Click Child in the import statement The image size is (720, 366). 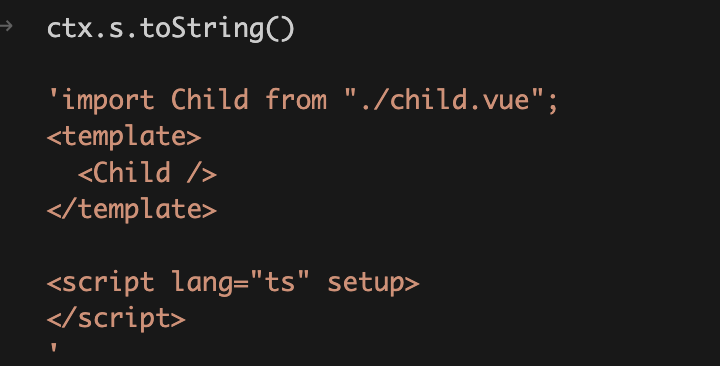(209, 99)
